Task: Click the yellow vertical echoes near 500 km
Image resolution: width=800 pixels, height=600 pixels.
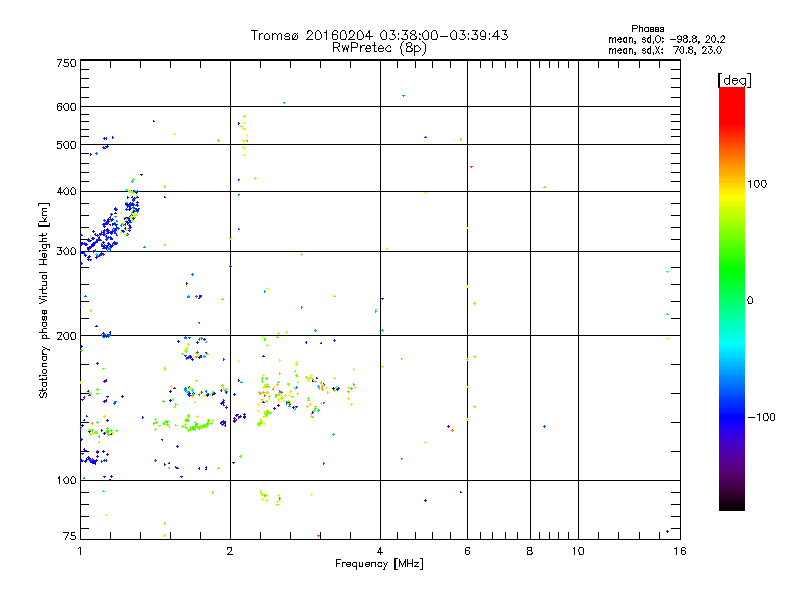Action: click(x=244, y=135)
